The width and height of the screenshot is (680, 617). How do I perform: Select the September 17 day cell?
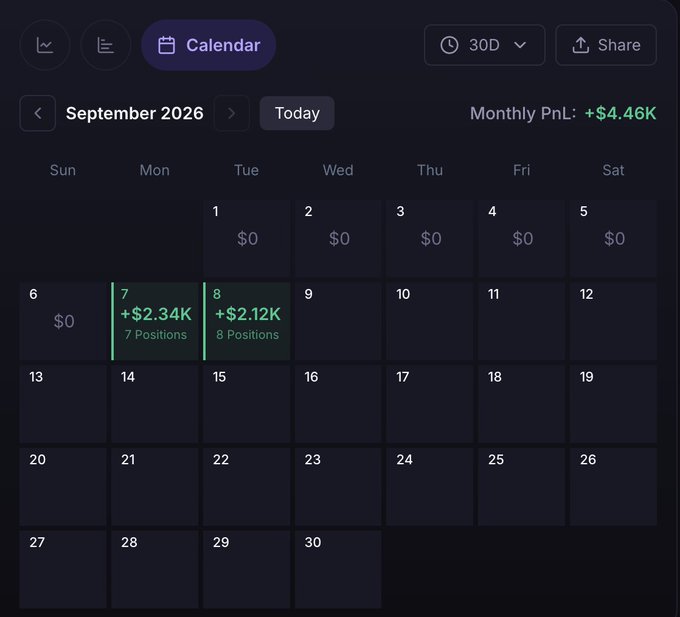pyautogui.click(x=430, y=404)
